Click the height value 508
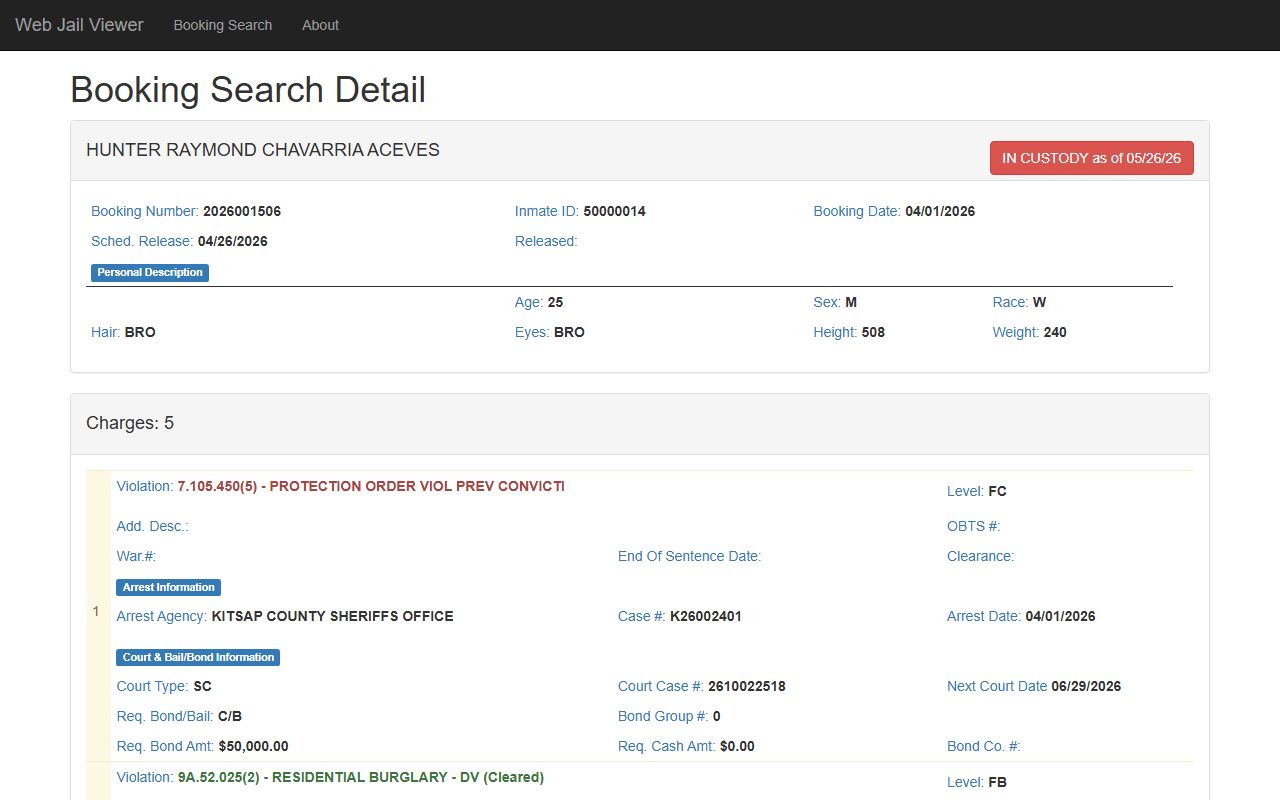 [873, 332]
